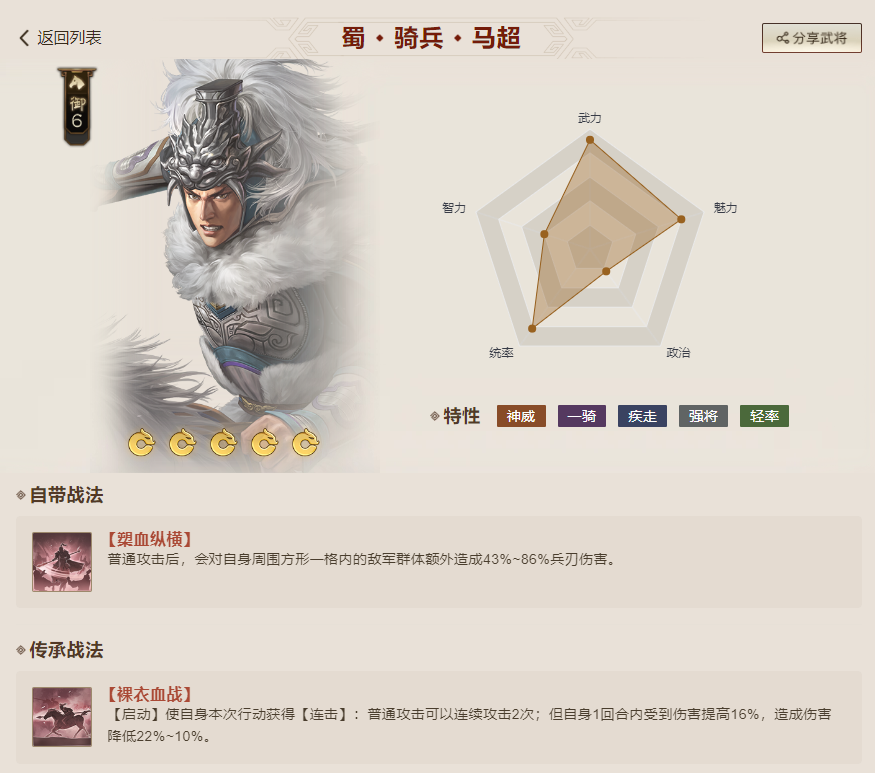The image size is (875, 773).
Task: Click the 魅力 point on radar chart
Action: point(681,219)
